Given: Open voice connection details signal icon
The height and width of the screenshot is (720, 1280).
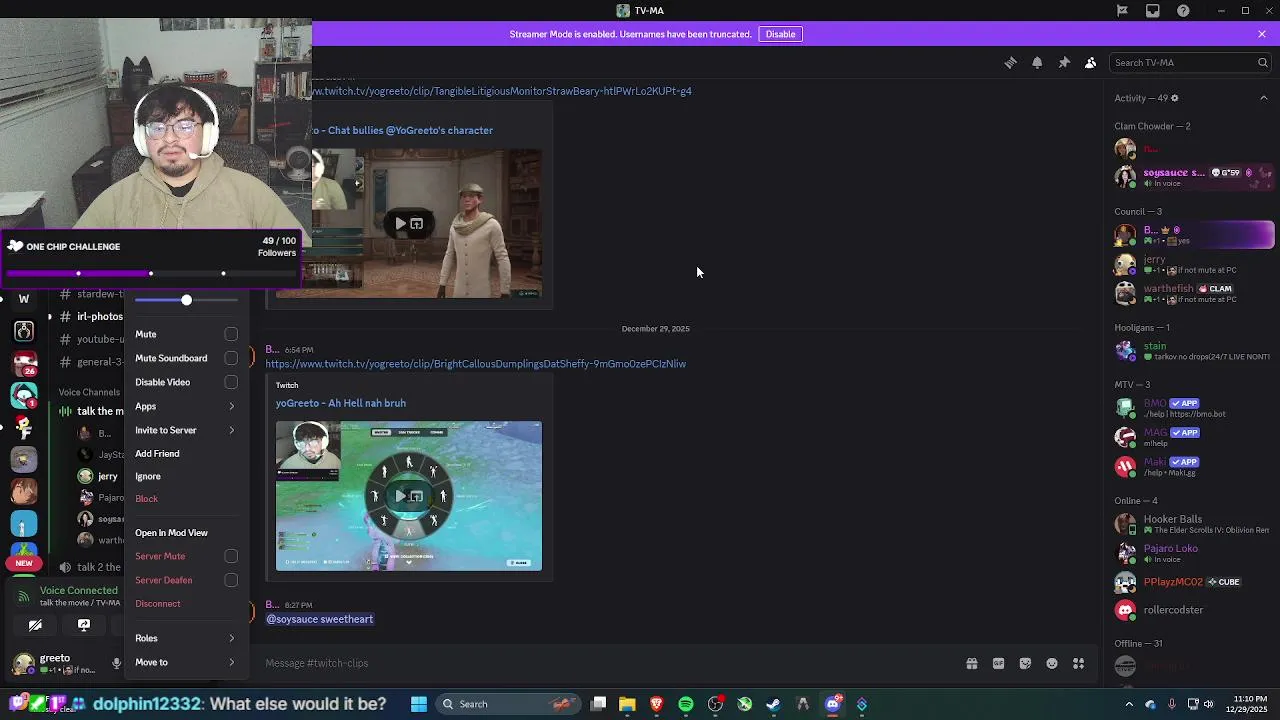Looking at the screenshot, I should [x=23, y=597].
